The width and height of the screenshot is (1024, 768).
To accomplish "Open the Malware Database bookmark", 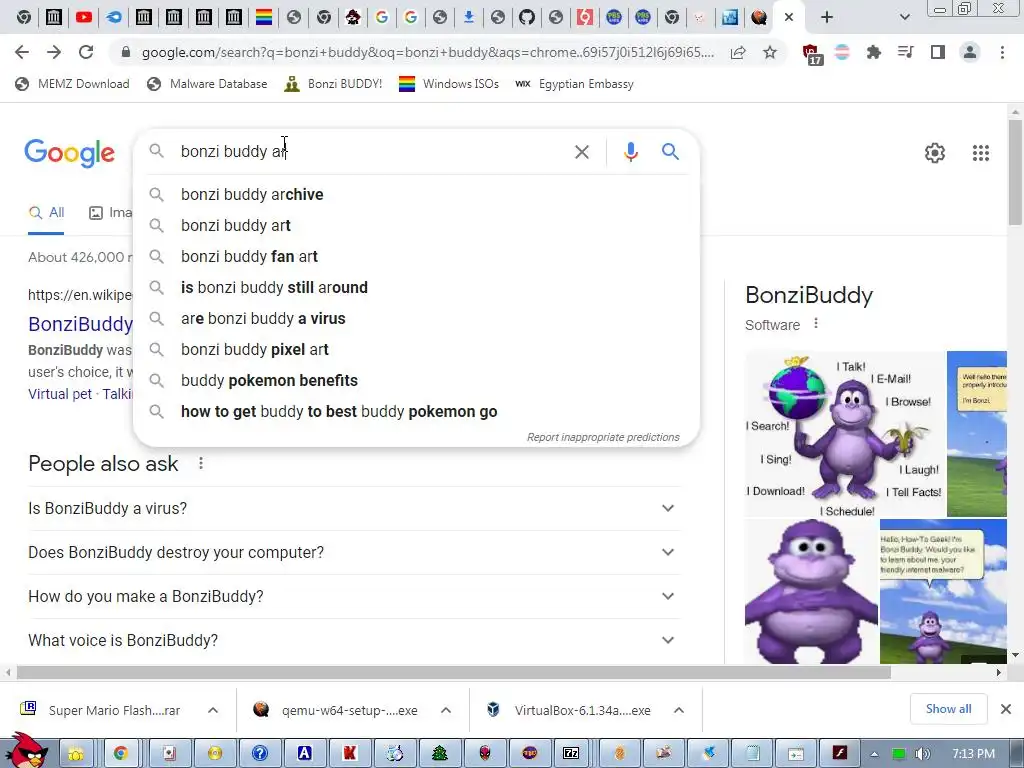I will coord(207,84).
